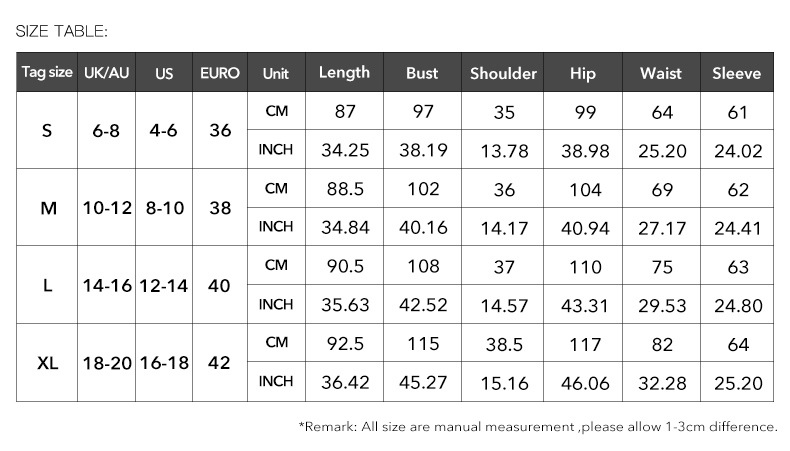This screenshot has width=790, height=451.
Task: Click the EURO column header
Action: click(x=220, y=73)
